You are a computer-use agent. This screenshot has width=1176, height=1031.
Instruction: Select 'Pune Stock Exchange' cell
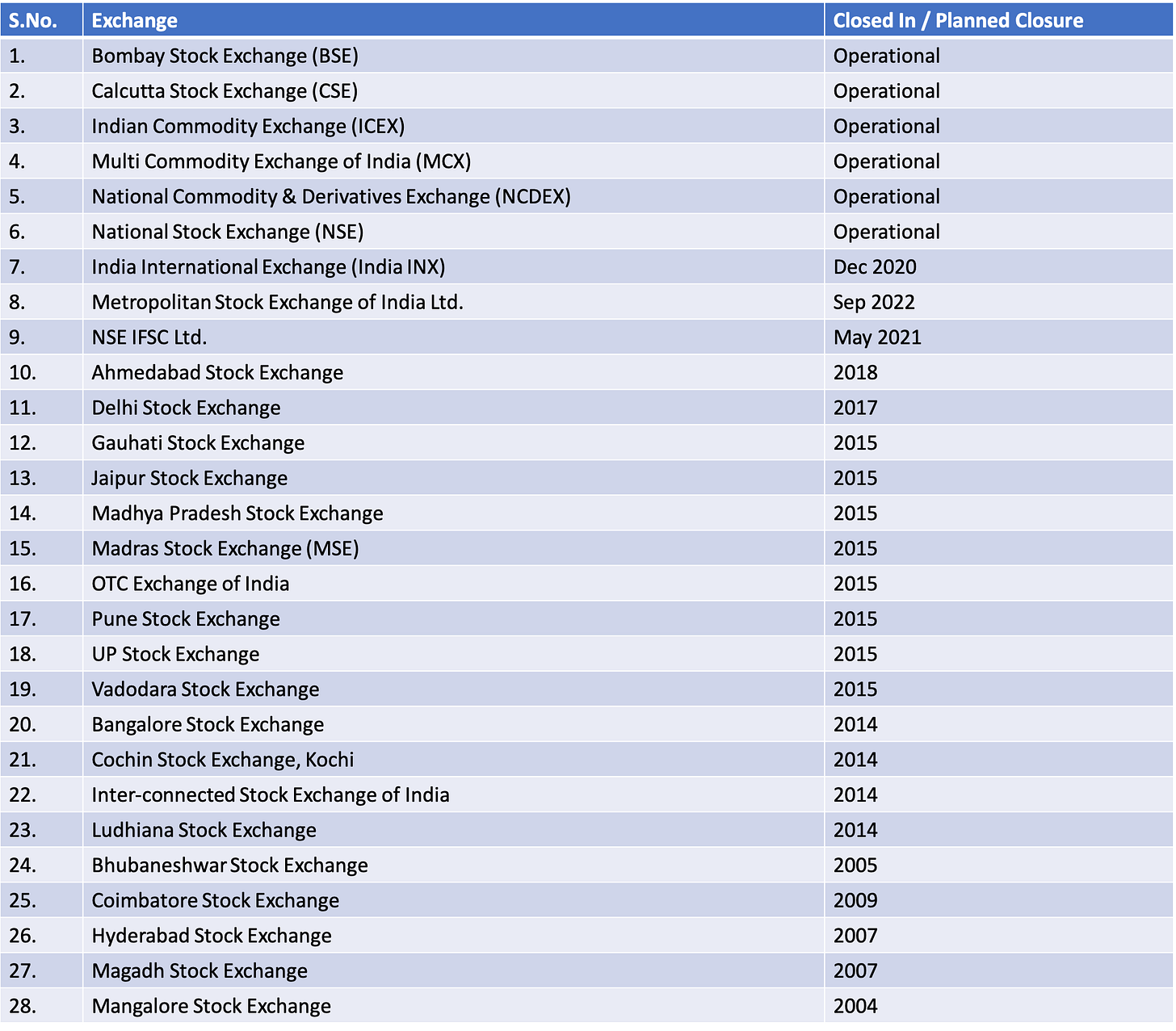pos(453,618)
